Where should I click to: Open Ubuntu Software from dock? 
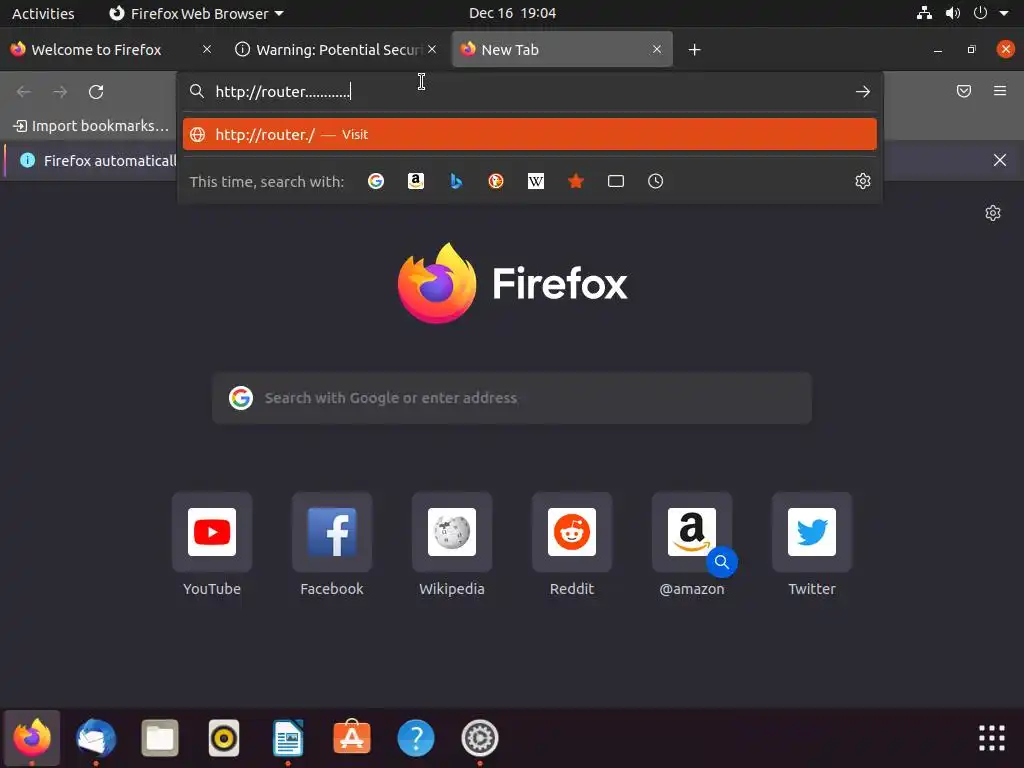click(352, 738)
